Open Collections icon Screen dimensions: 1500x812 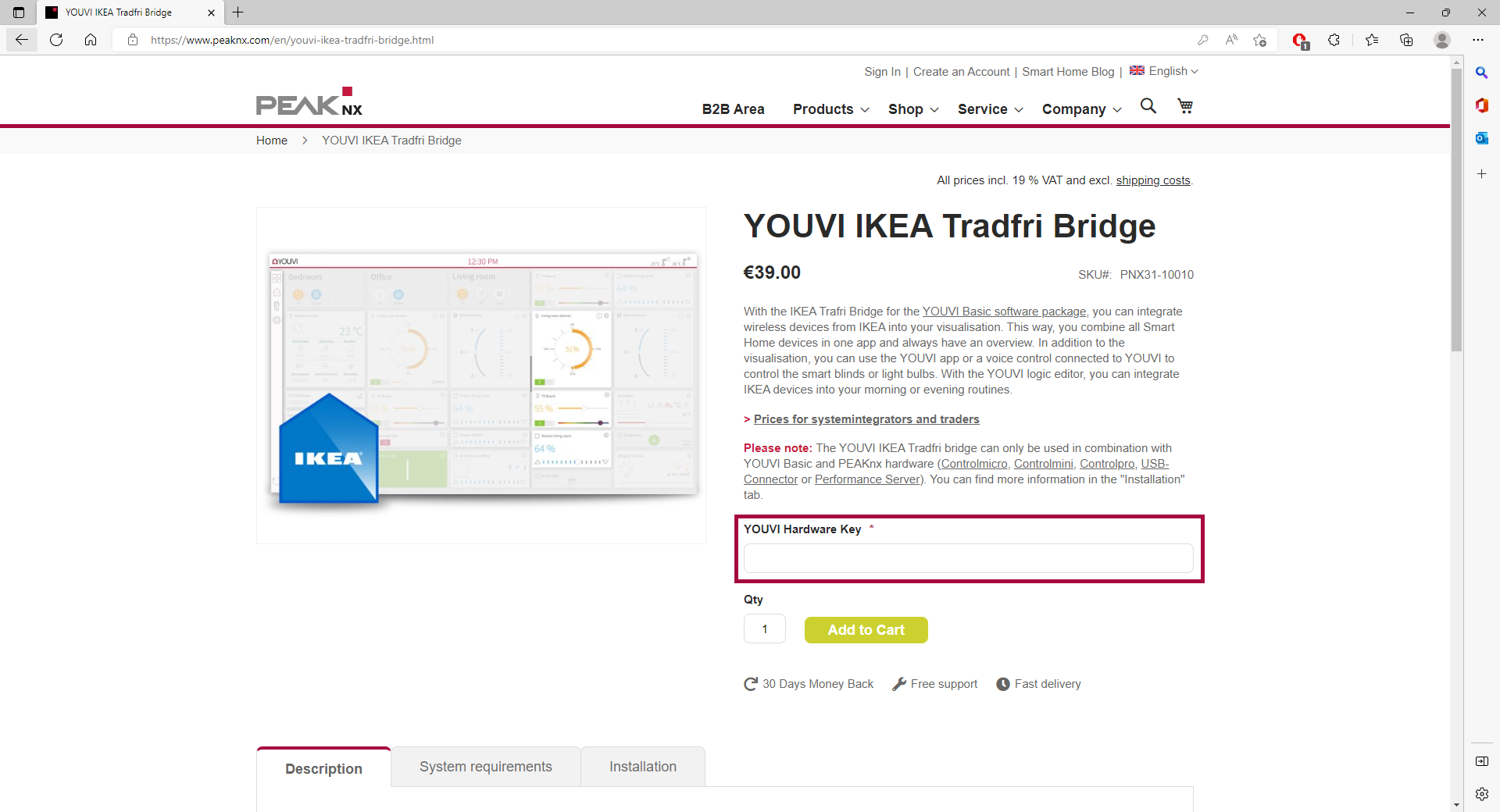coord(1406,40)
